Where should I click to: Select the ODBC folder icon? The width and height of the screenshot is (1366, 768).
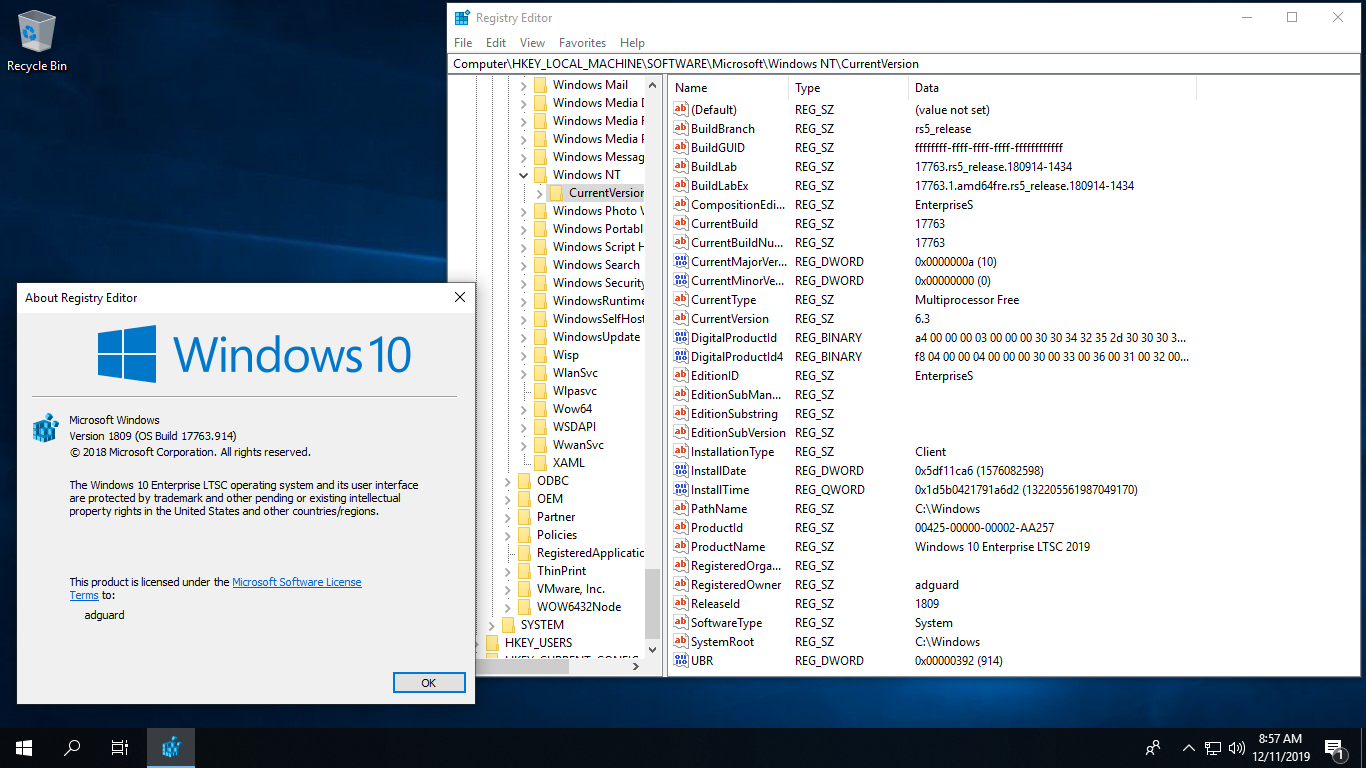click(x=524, y=481)
